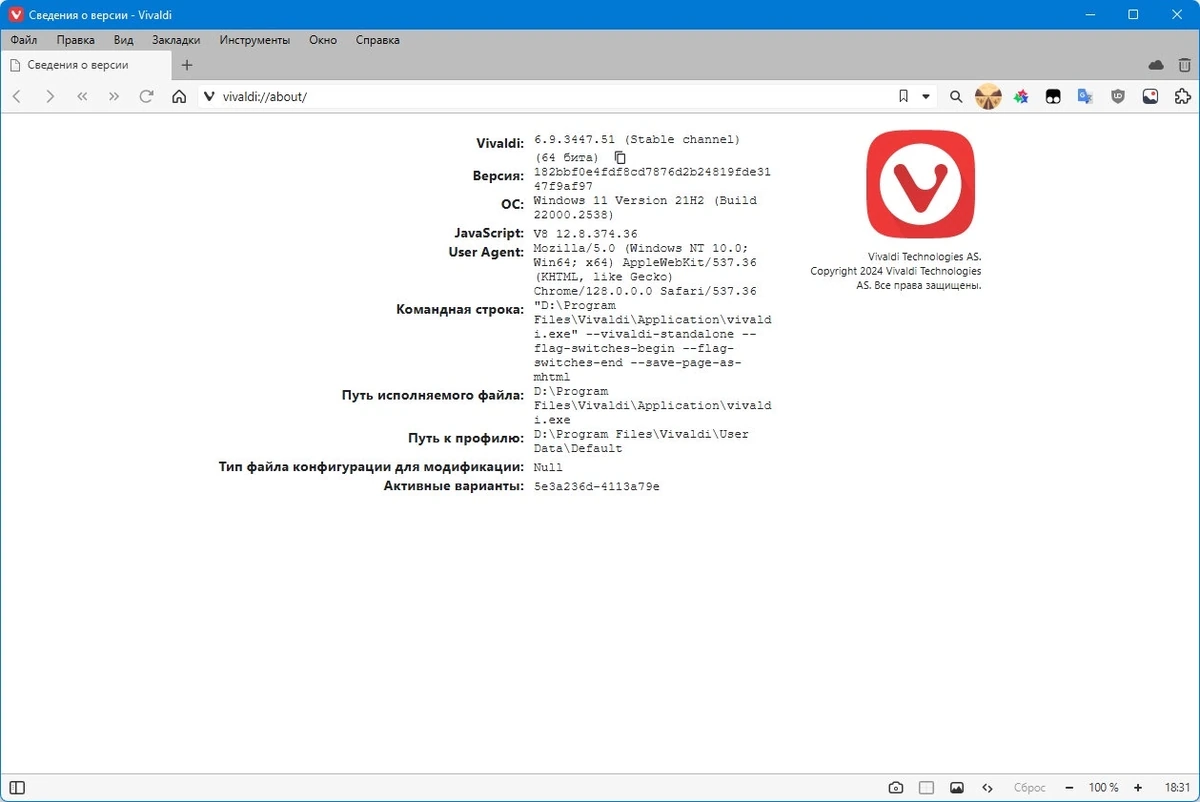
Task: Open the Файл menu
Action: tap(24, 40)
